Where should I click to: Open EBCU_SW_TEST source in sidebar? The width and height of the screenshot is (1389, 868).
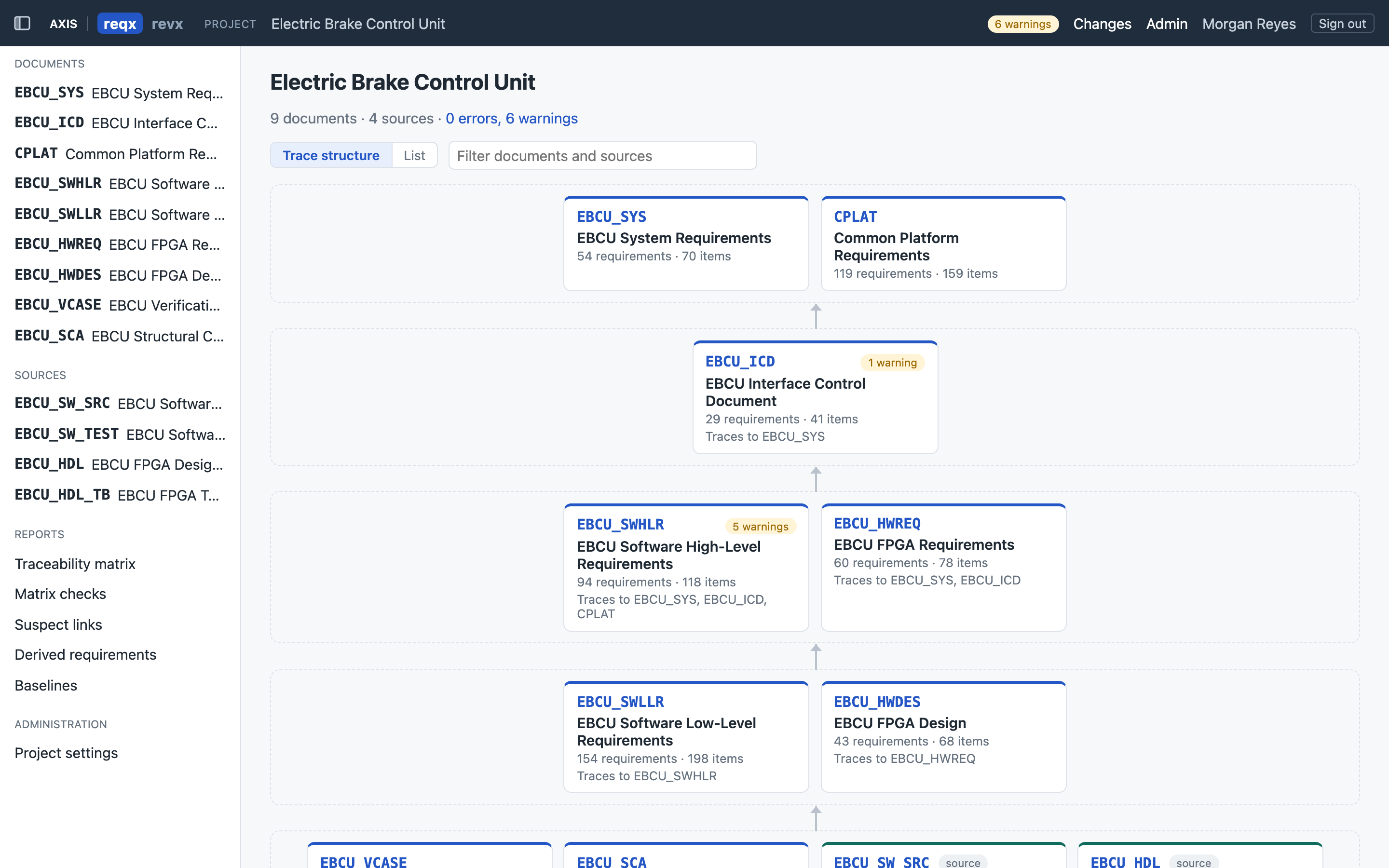(120, 434)
